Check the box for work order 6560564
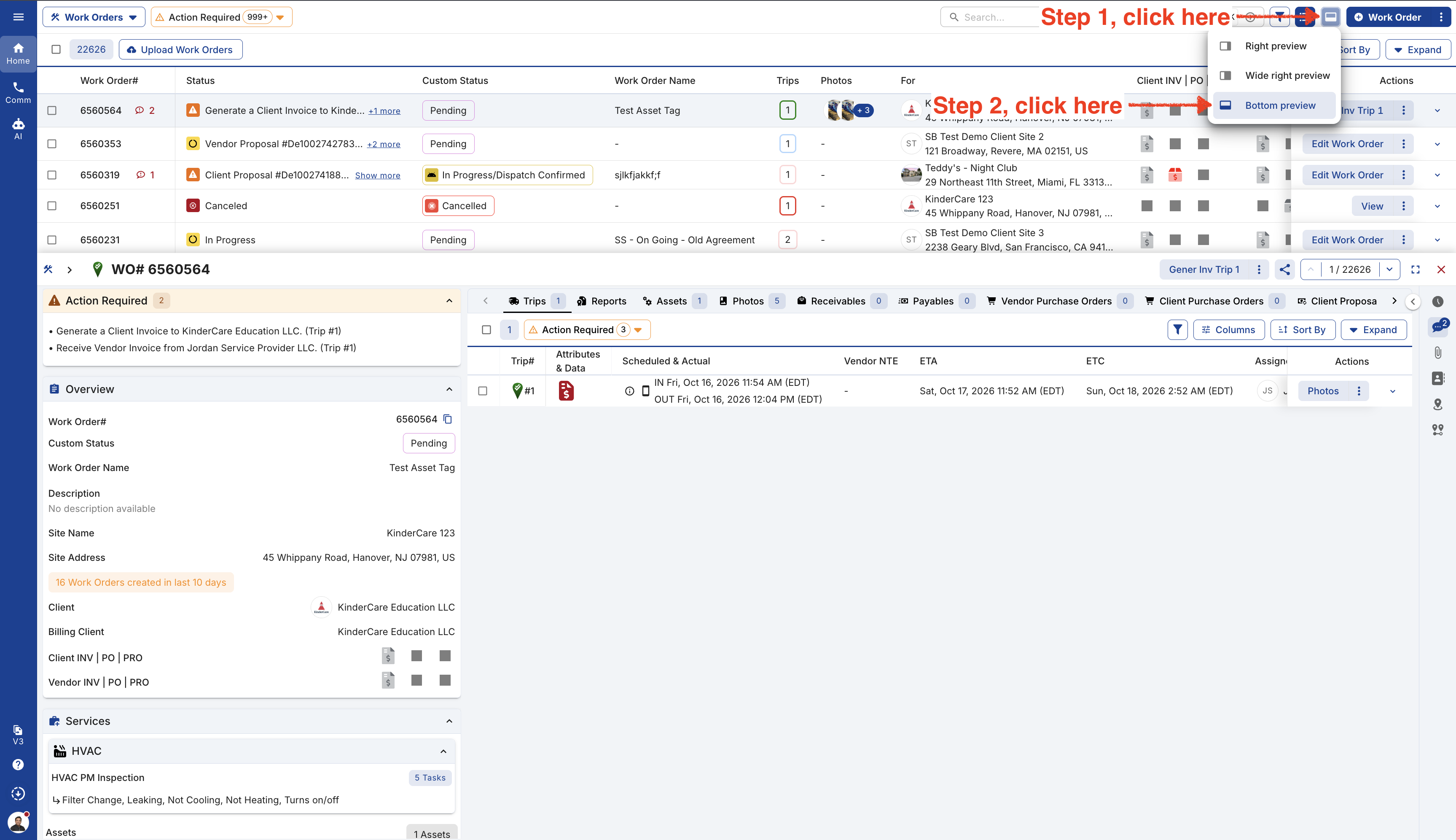 52,110
